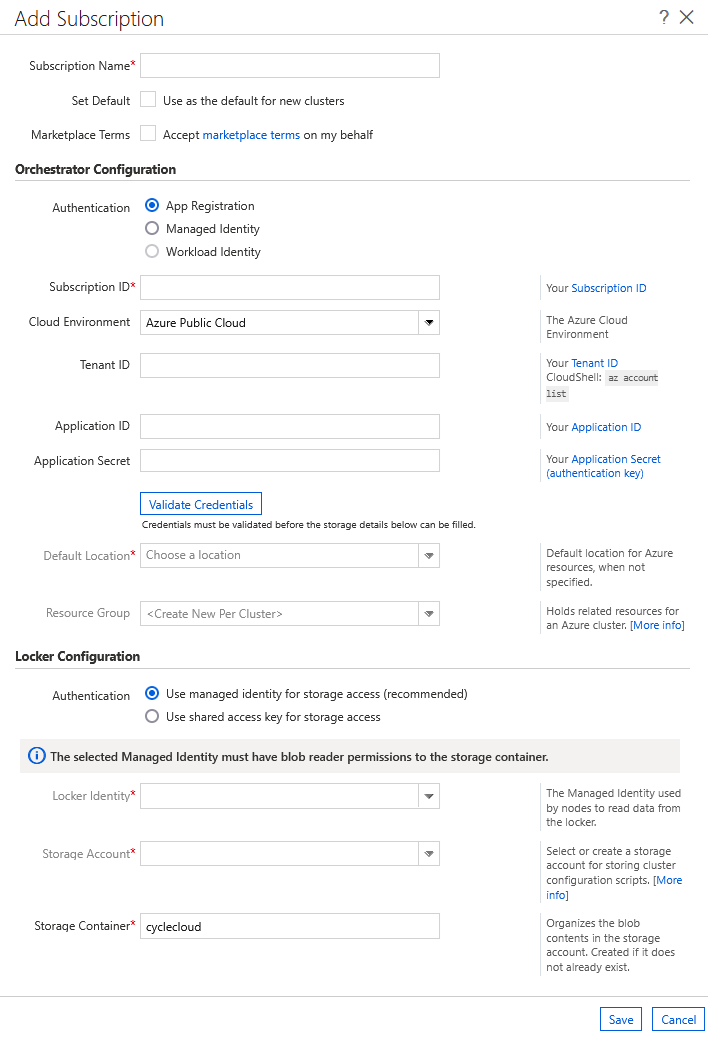Cancel adding the subscription
The image size is (708, 1039).
point(678,1019)
